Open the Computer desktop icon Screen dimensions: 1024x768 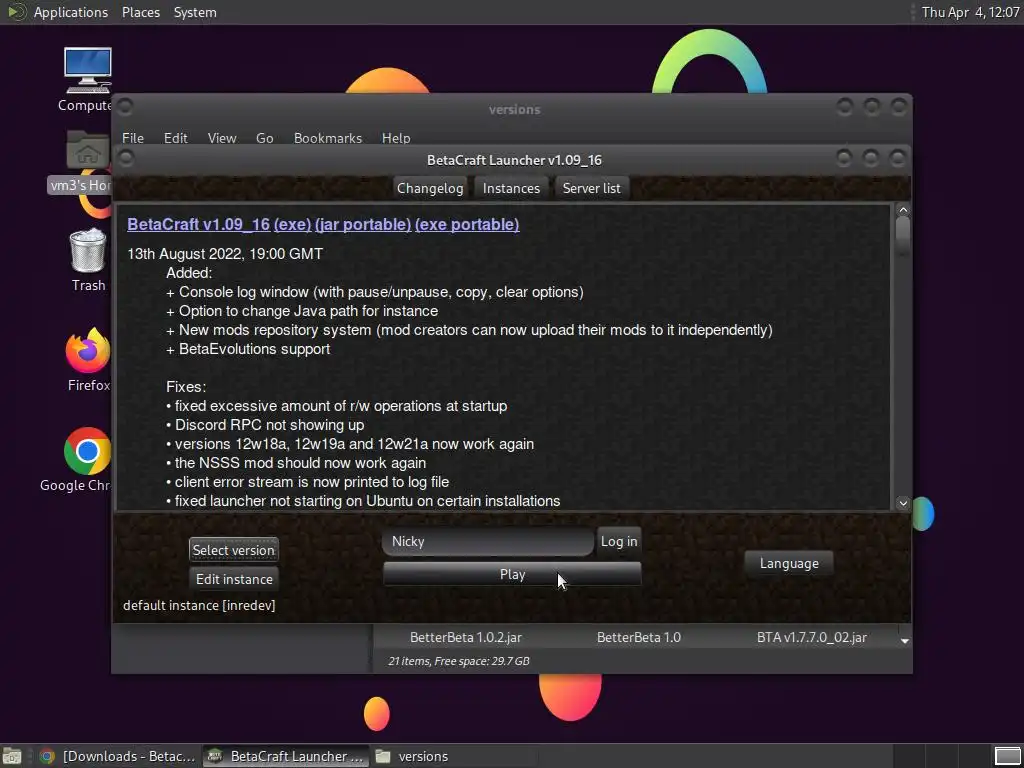[x=88, y=79]
